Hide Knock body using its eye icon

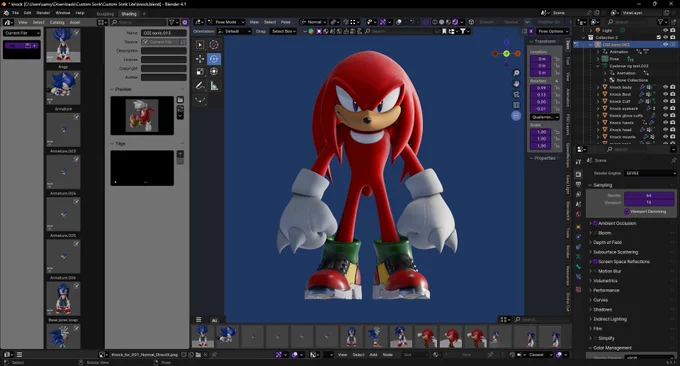click(x=665, y=87)
